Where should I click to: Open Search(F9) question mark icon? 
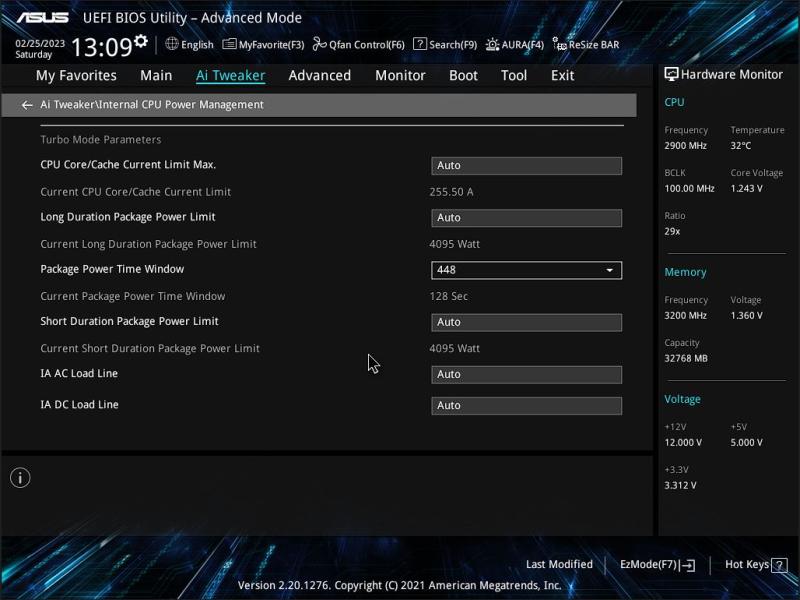[x=420, y=44]
